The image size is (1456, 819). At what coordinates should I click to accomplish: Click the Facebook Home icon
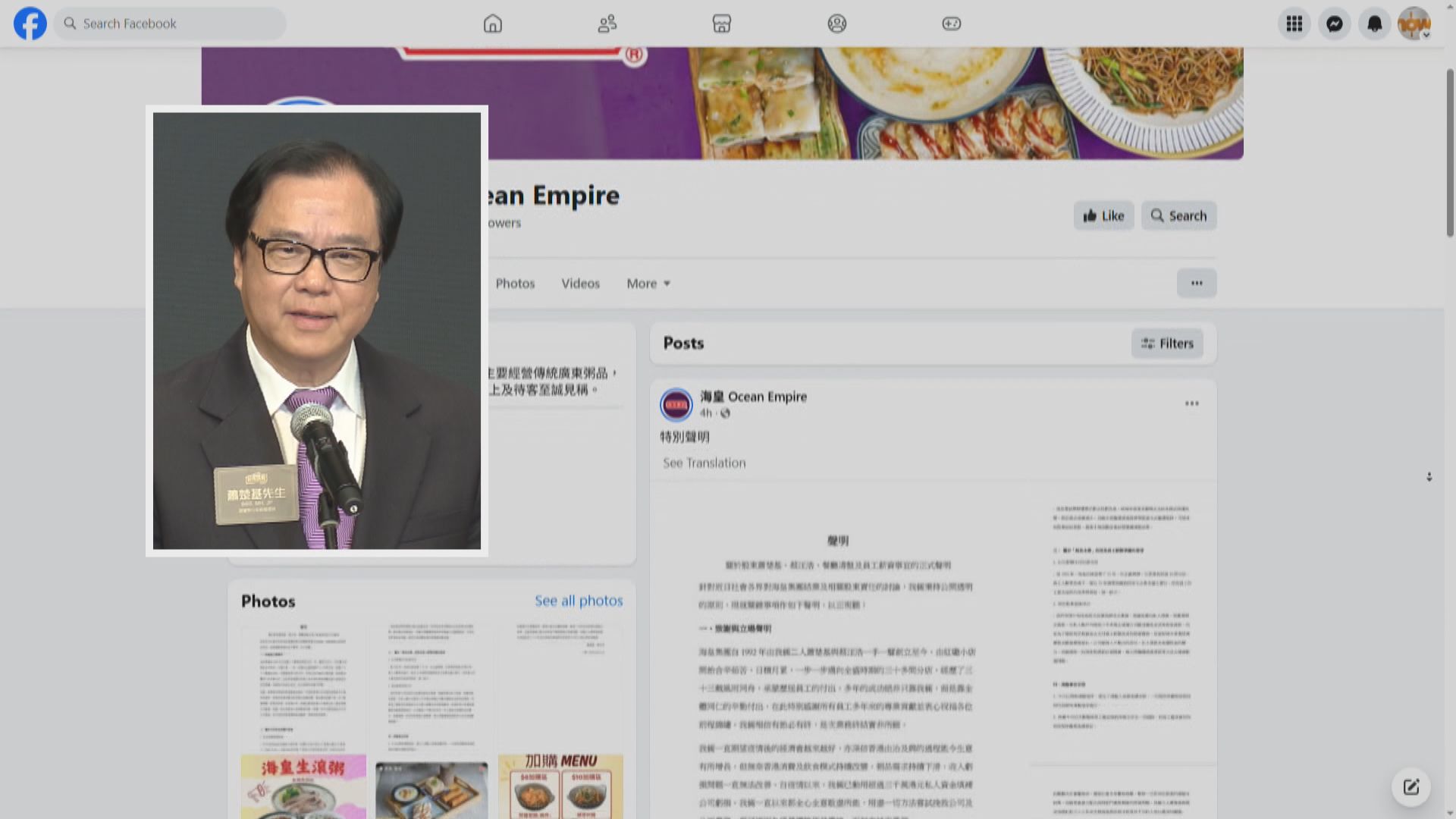click(x=492, y=24)
